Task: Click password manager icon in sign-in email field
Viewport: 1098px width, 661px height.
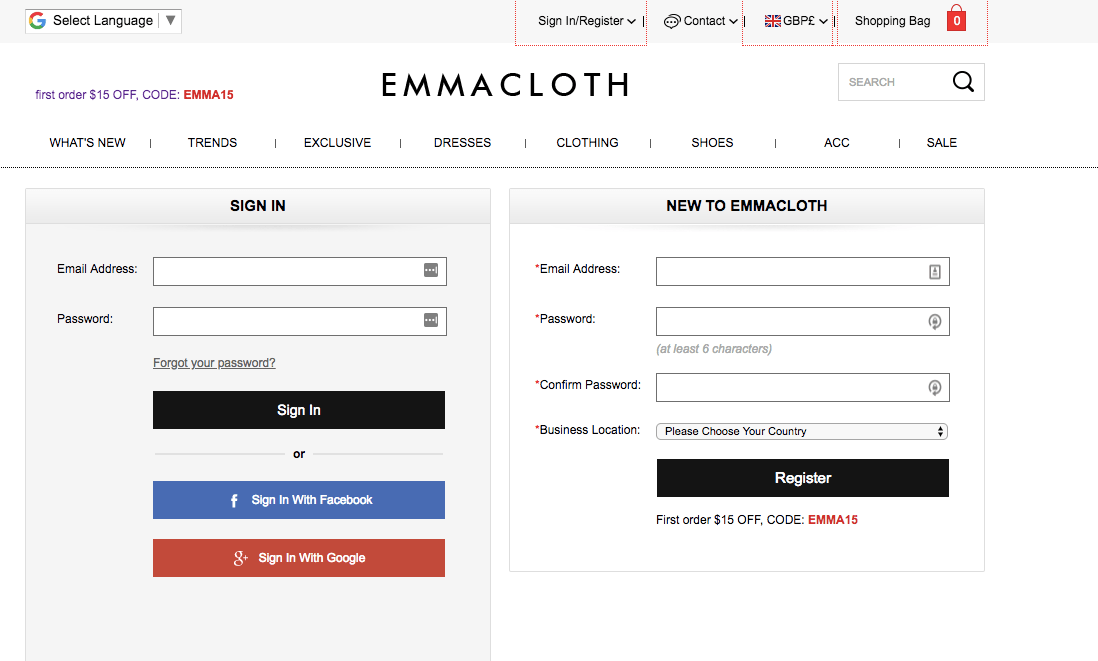Action: tap(431, 270)
